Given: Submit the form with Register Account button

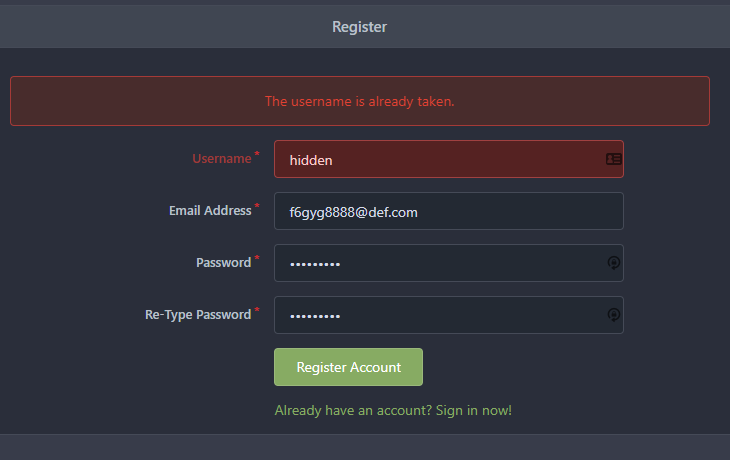Looking at the screenshot, I should pyautogui.click(x=348, y=367).
